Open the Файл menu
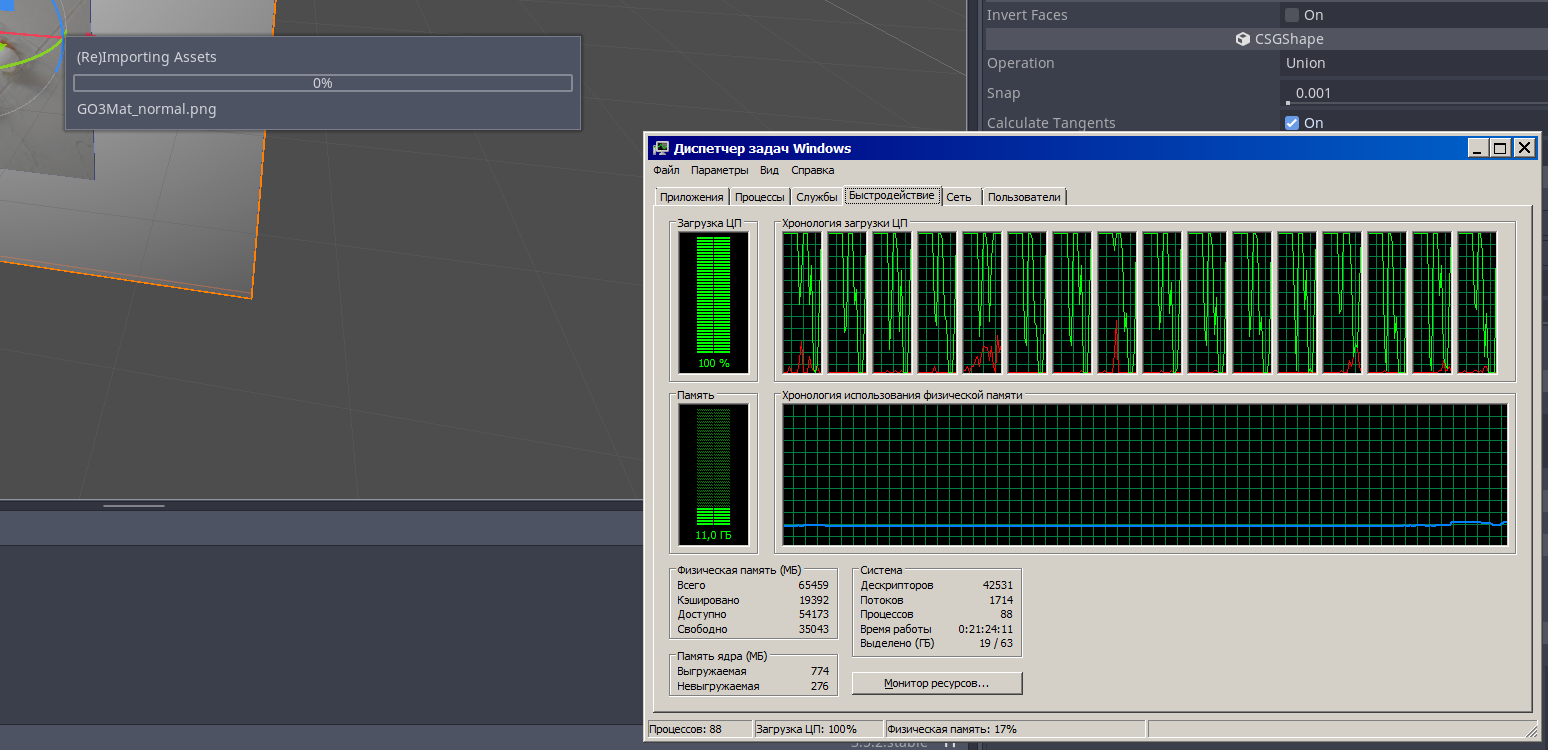This screenshot has height=750, width=1548. (x=666, y=170)
